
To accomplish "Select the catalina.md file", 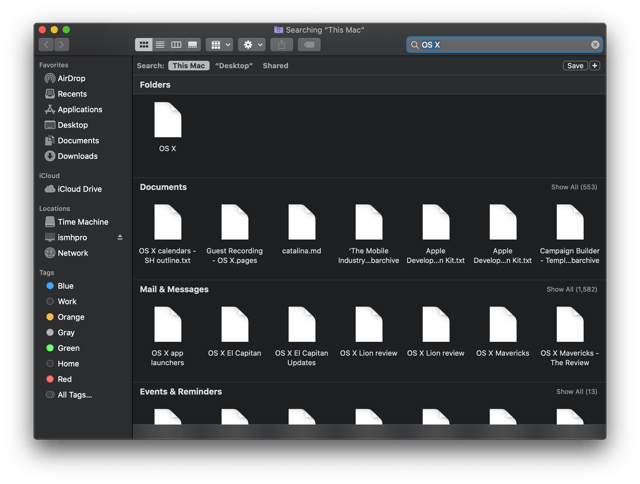I will click(x=302, y=229).
